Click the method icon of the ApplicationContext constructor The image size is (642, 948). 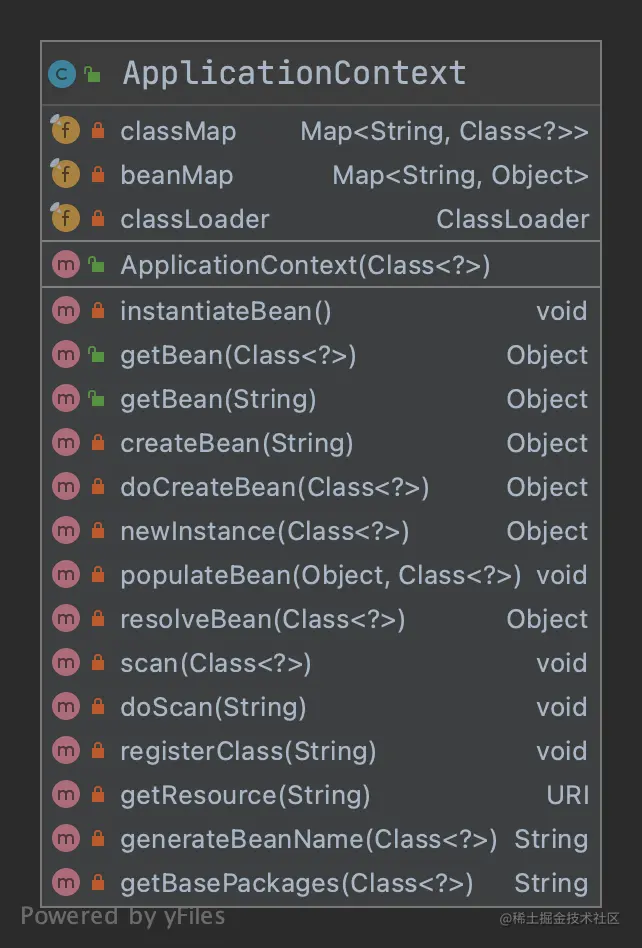point(66,265)
